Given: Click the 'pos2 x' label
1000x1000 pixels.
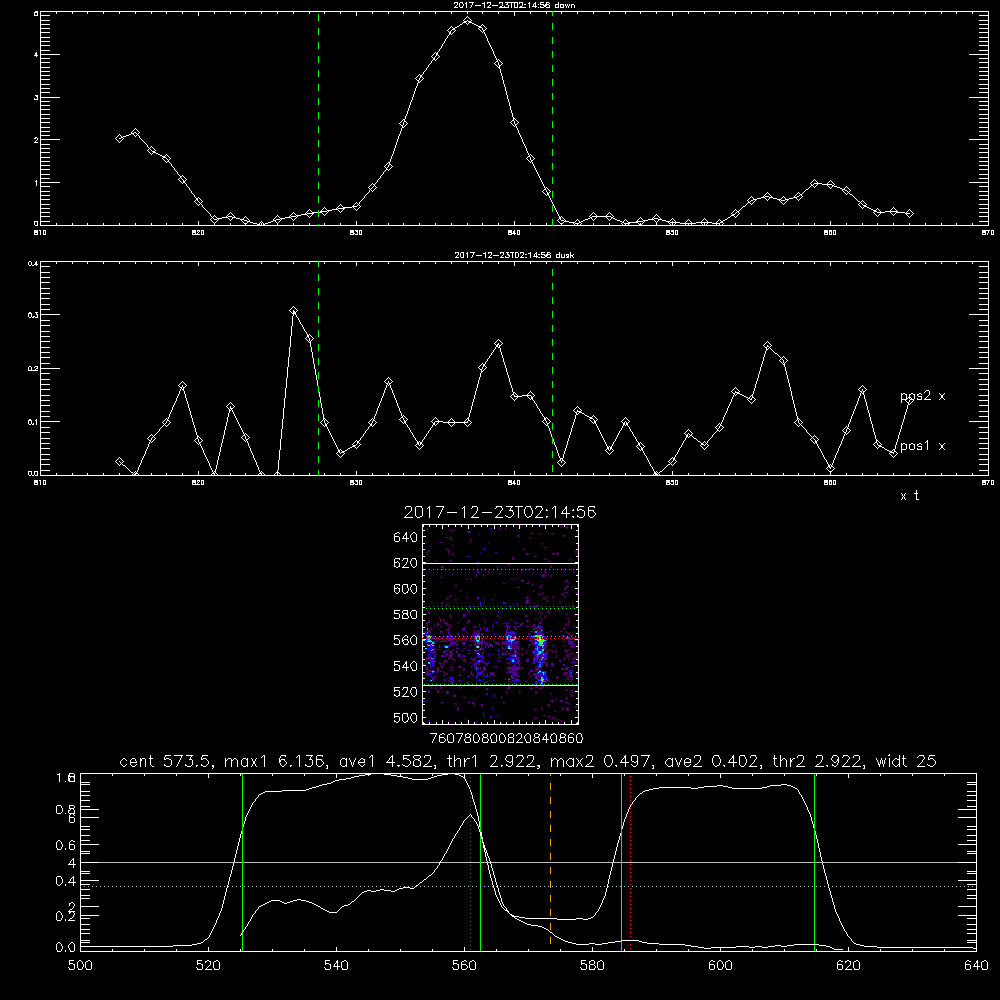Looking at the screenshot, I should (x=922, y=396).
